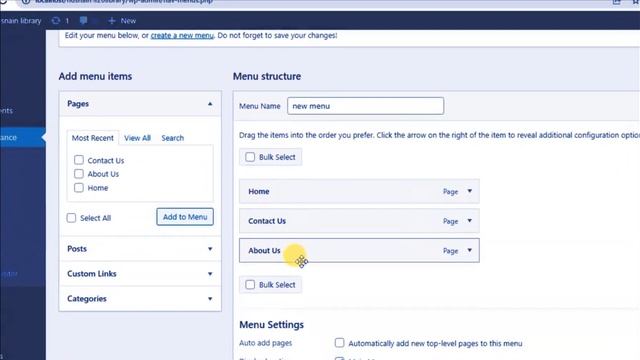The image size is (640, 360).
Task: Enable the upper Bulk Select checkbox
Action: [250, 157]
